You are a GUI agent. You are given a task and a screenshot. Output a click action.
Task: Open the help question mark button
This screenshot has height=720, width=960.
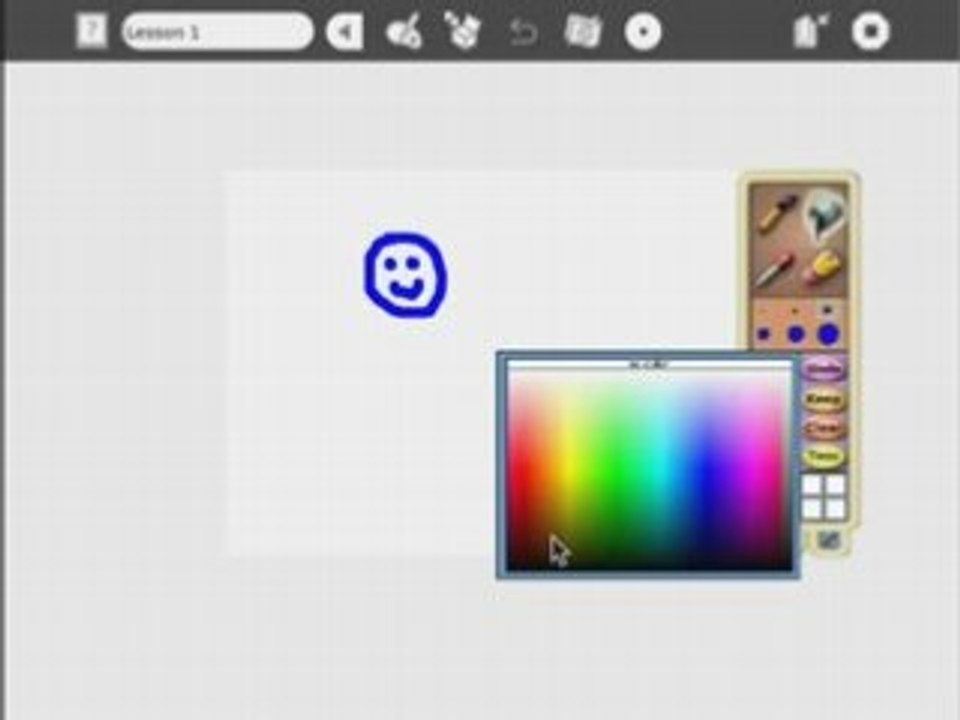point(92,31)
